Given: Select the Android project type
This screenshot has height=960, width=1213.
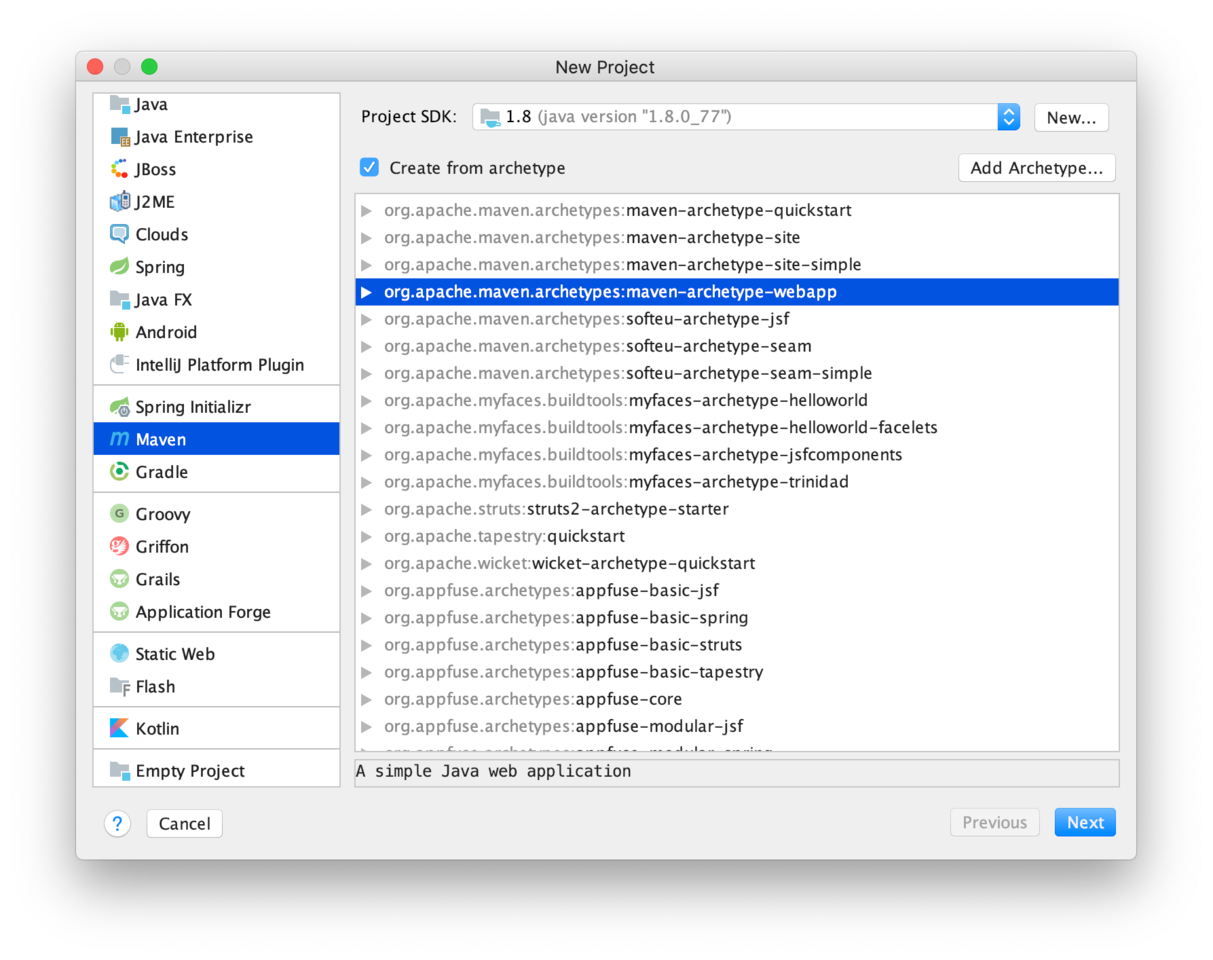Looking at the screenshot, I should (x=216, y=332).
